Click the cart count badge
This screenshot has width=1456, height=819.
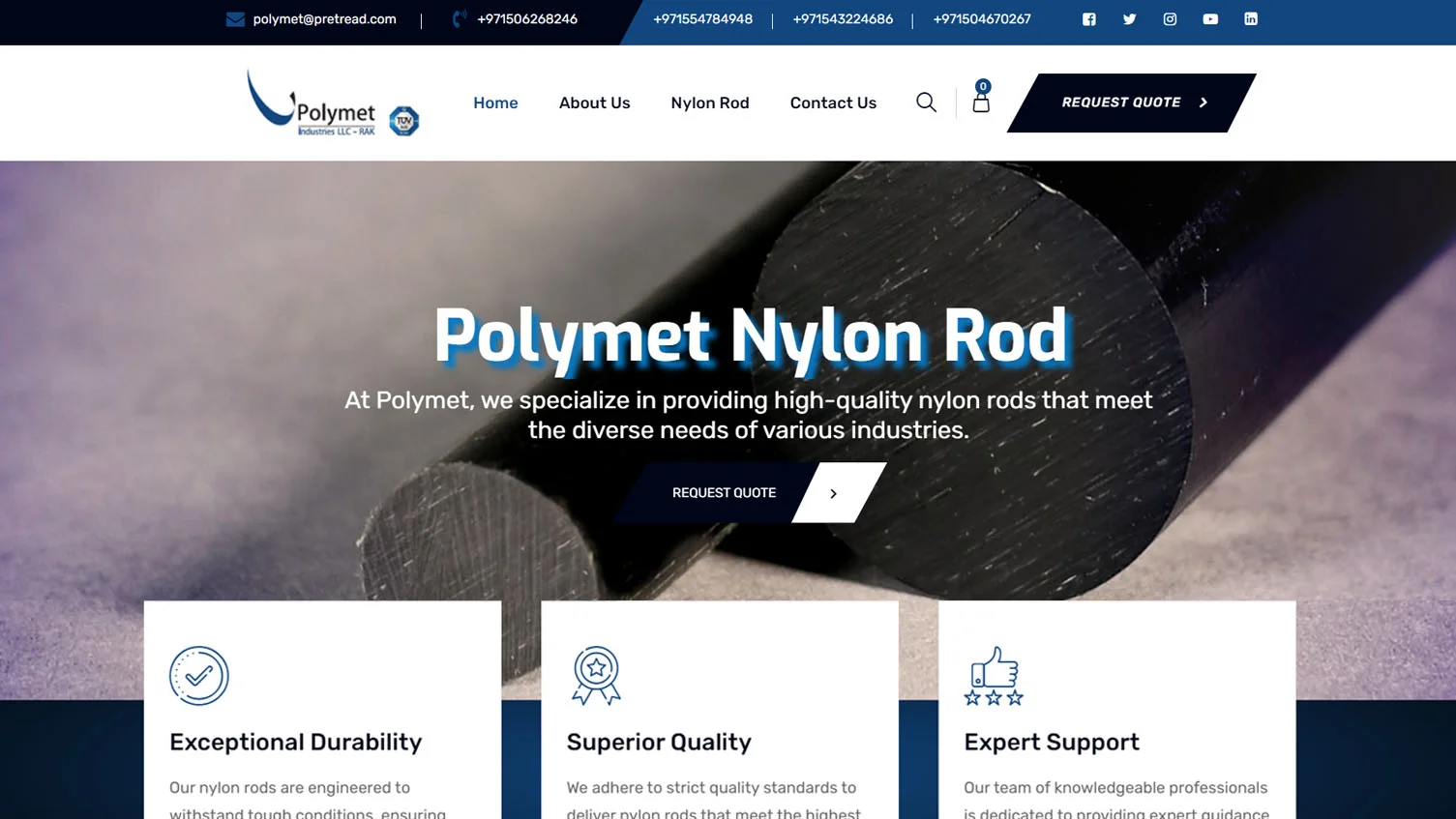tap(983, 86)
